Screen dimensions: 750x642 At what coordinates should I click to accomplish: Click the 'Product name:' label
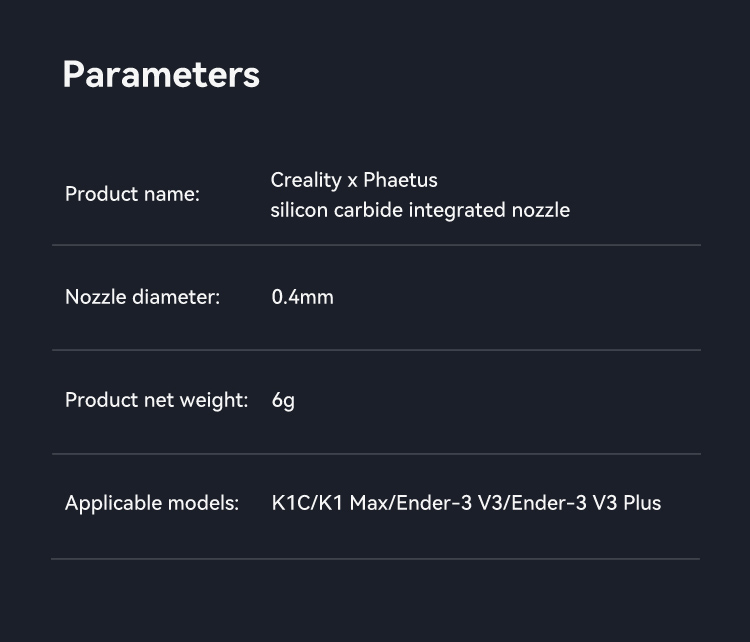tap(132, 194)
